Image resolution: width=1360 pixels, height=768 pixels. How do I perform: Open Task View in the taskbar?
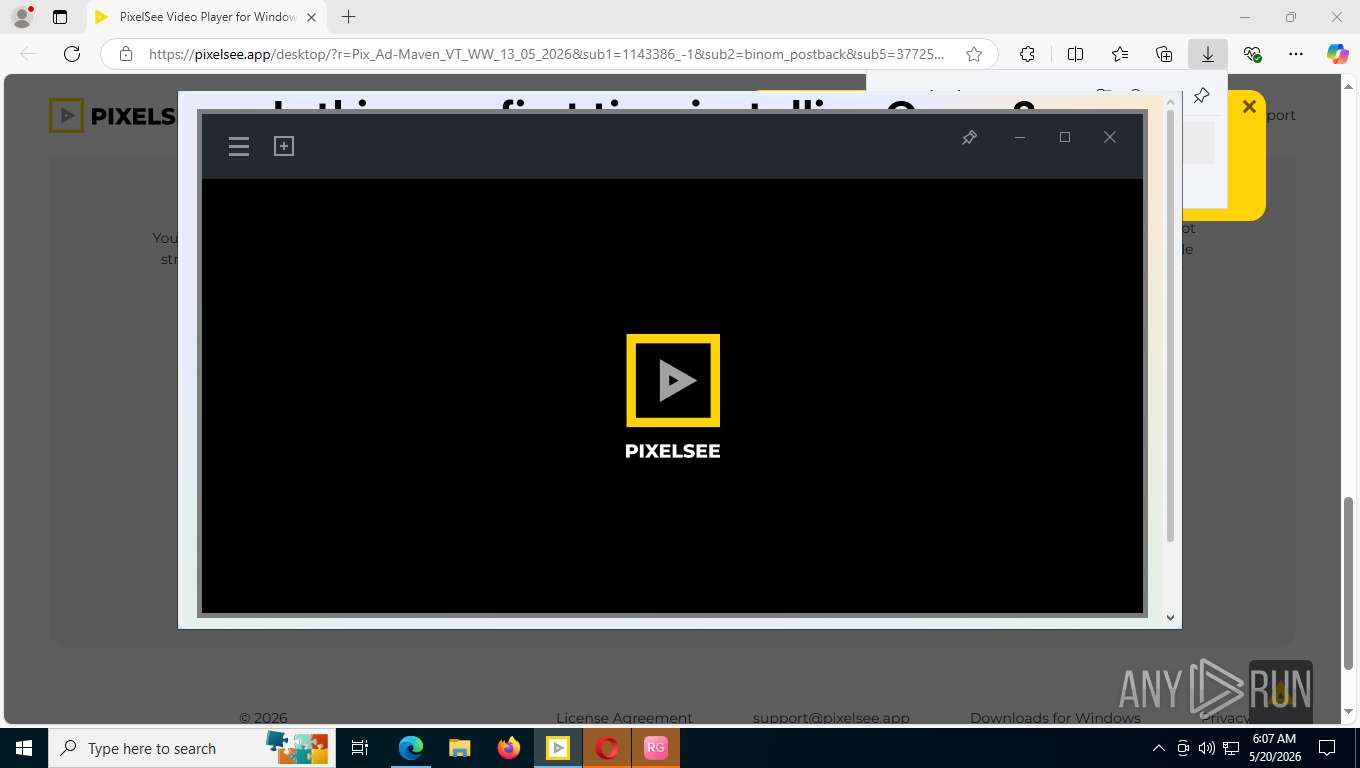tap(360, 748)
